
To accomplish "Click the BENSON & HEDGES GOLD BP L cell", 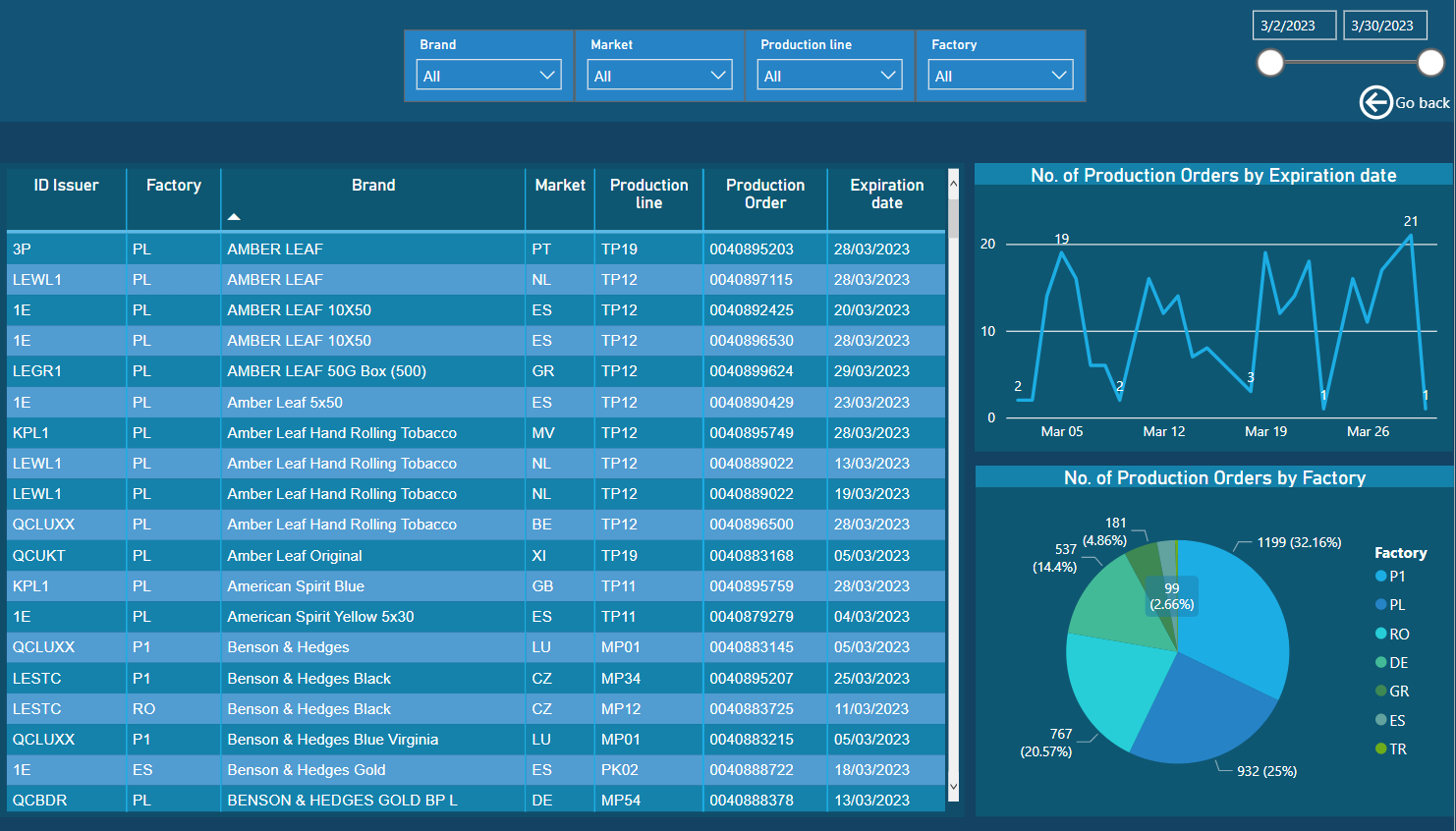I will tap(373, 801).
